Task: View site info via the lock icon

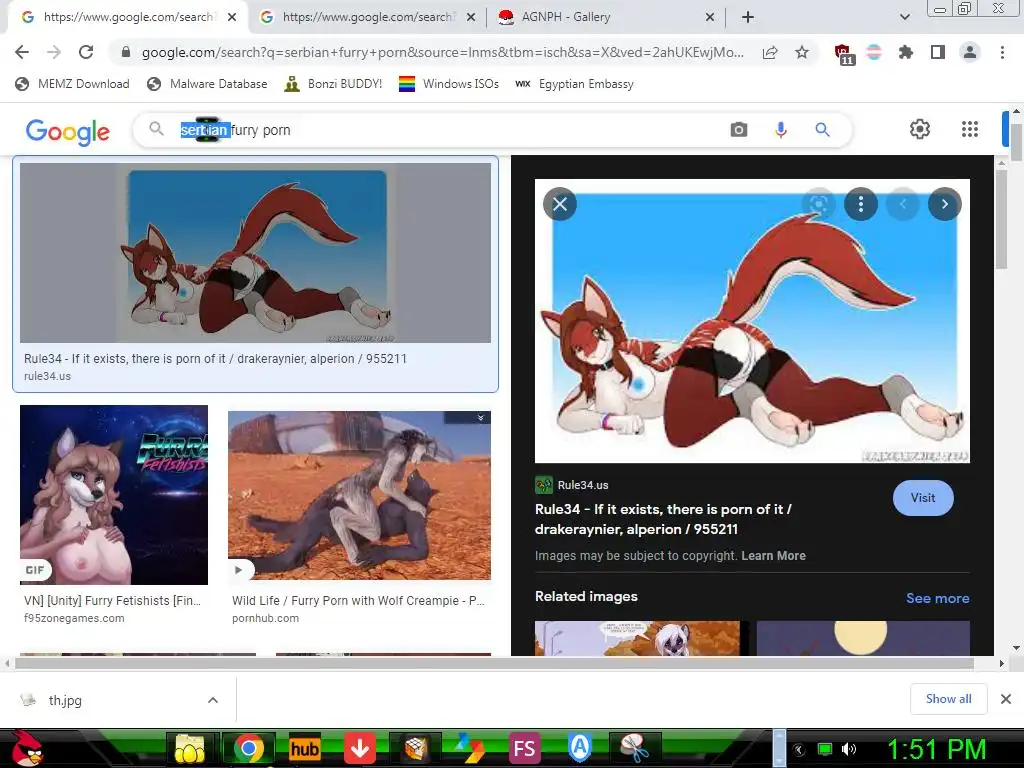Action: click(x=126, y=52)
